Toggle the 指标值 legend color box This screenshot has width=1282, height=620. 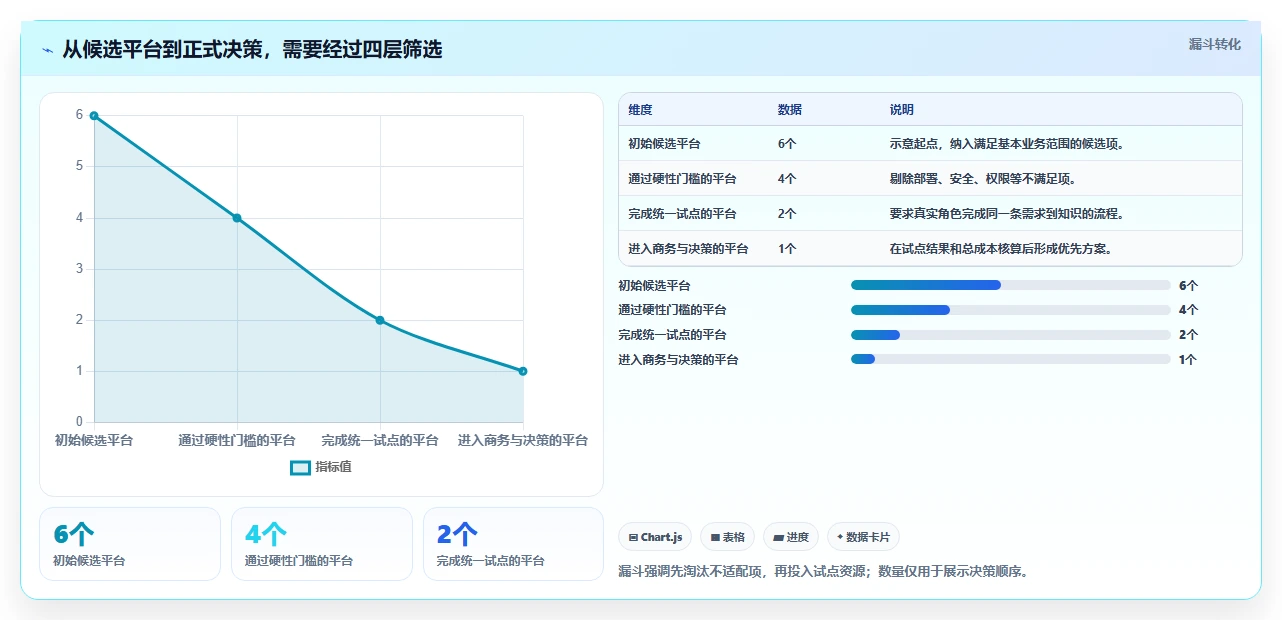[x=300, y=467]
